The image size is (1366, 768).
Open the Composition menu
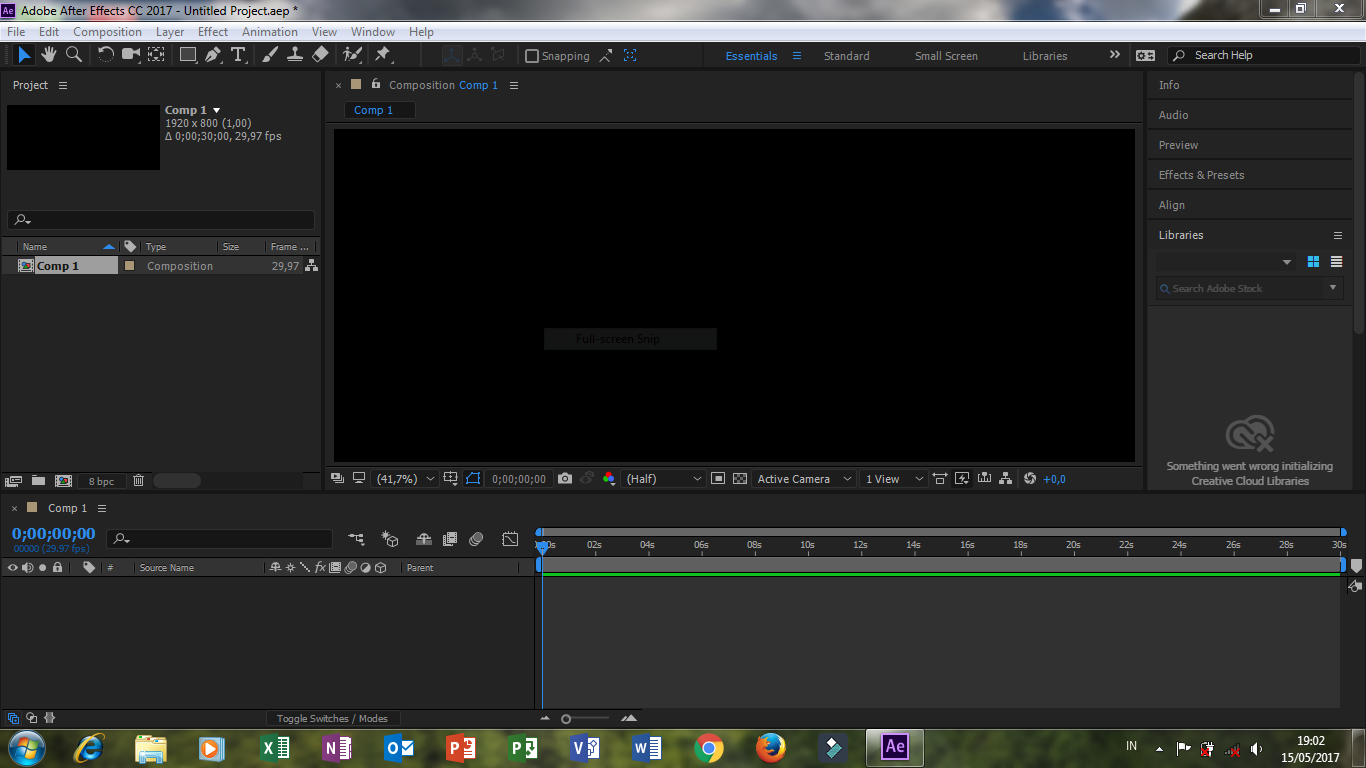click(107, 31)
